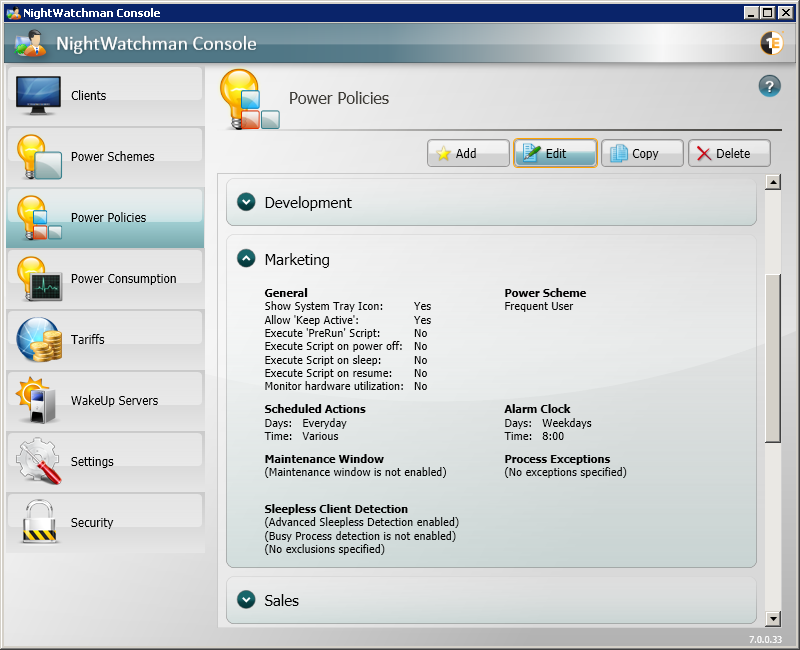Click the Security padlock icon
This screenshot has width=800, height=650.
pyautogui.click(x=39, y=523)
